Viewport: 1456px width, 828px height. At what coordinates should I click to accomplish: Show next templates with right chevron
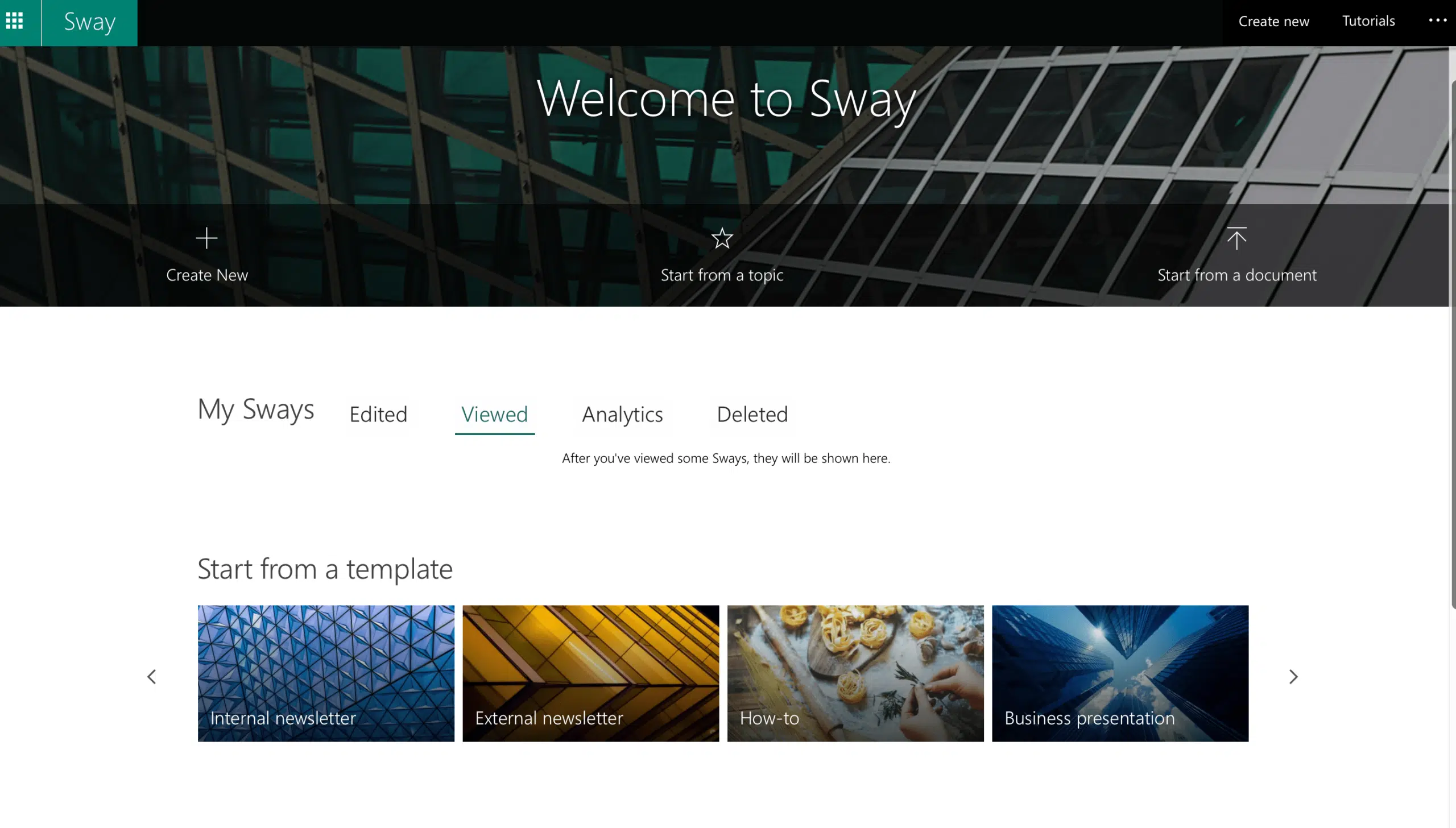coord(1293,677)
